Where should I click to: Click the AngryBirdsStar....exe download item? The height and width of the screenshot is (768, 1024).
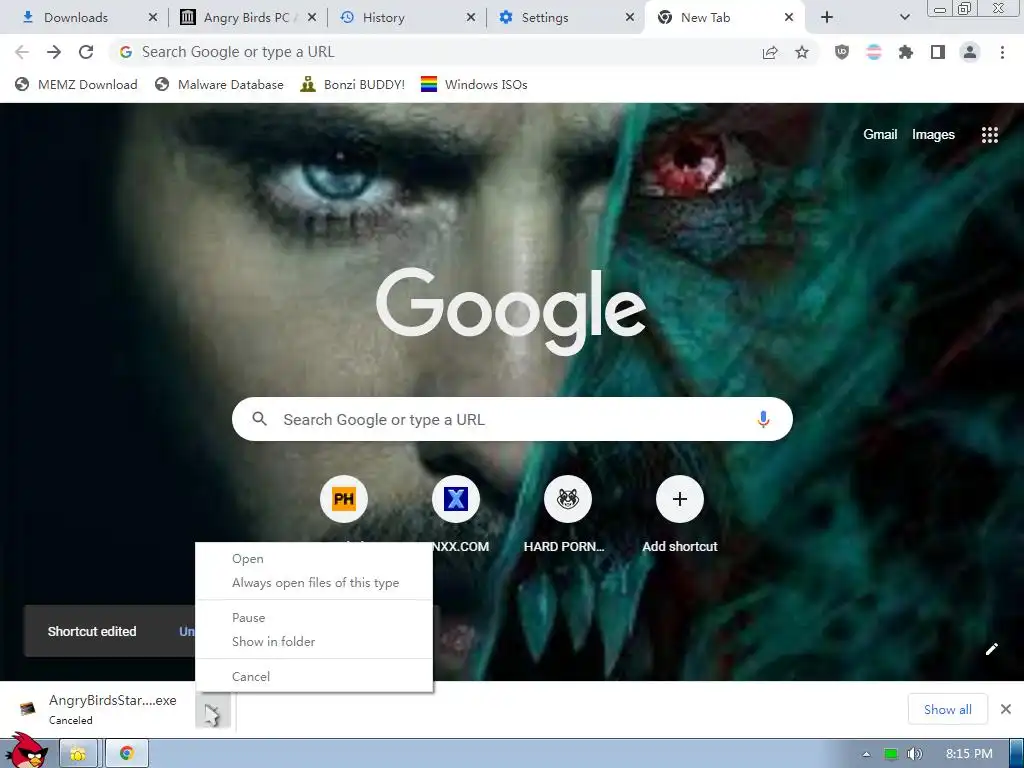click(x=99, y=709)
